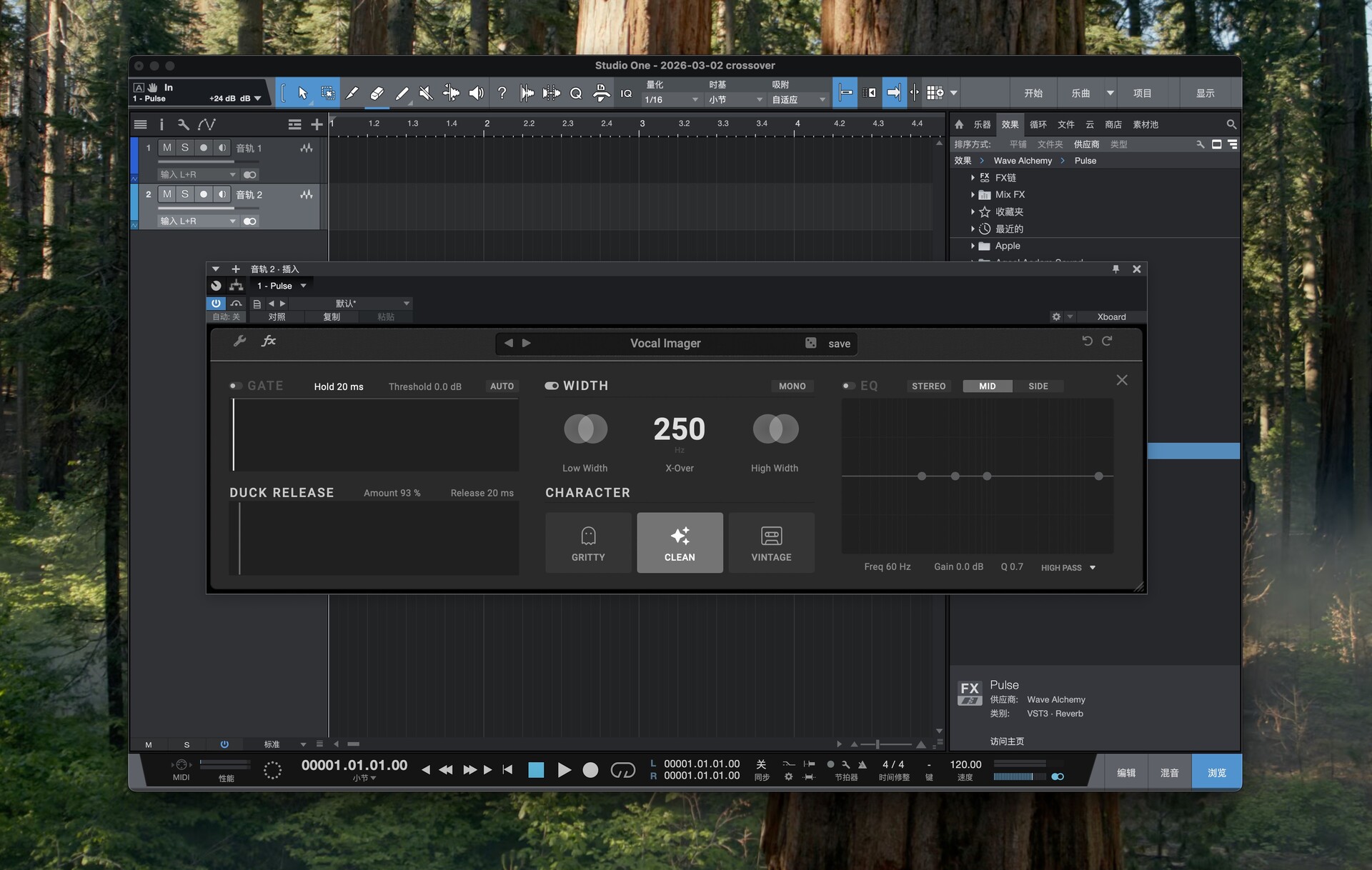Enable the GATE section toggle

tap(235, 386)
